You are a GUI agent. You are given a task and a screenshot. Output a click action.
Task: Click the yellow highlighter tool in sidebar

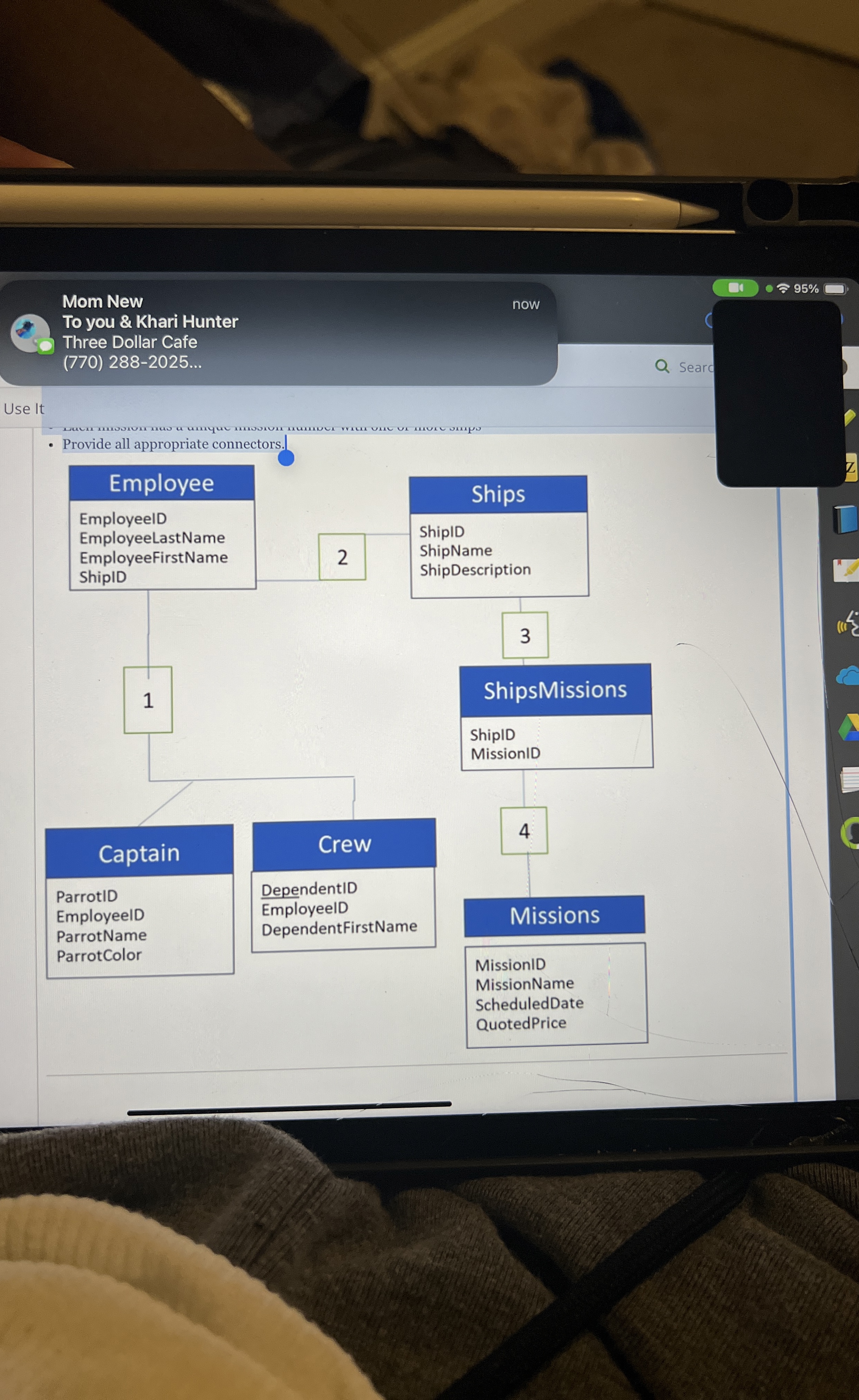[x=850, y=418]
